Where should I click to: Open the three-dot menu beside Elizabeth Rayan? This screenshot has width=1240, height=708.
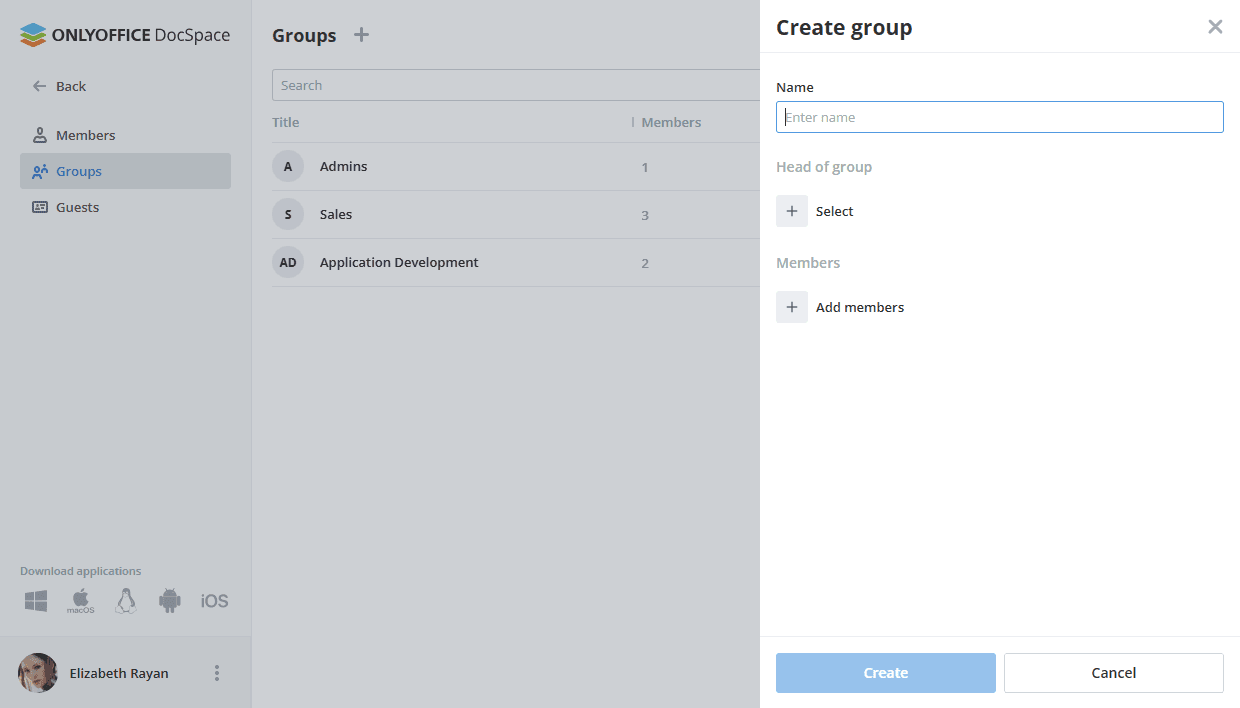[217, 673]
